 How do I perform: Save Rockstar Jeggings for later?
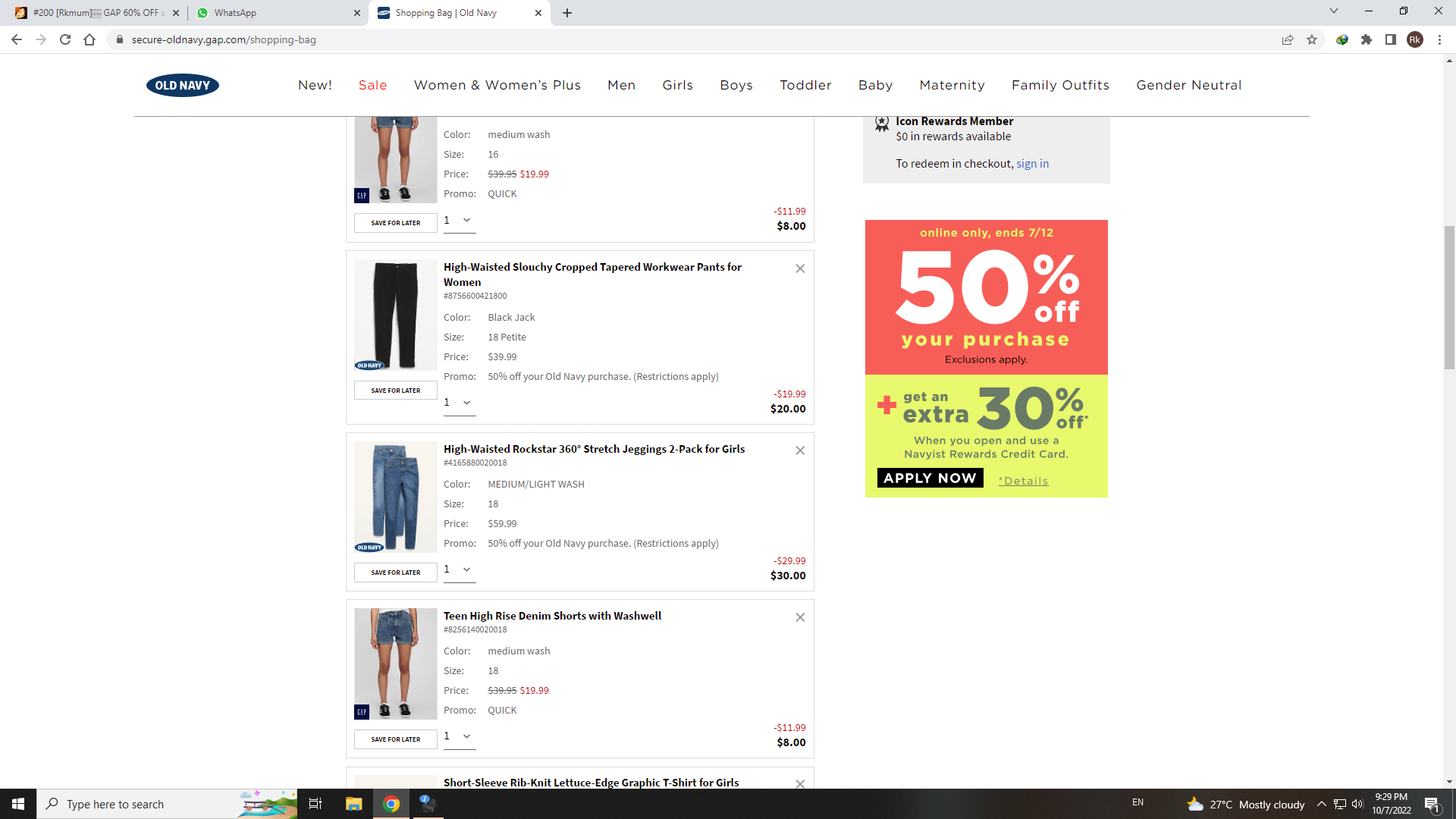click(396, 573)
